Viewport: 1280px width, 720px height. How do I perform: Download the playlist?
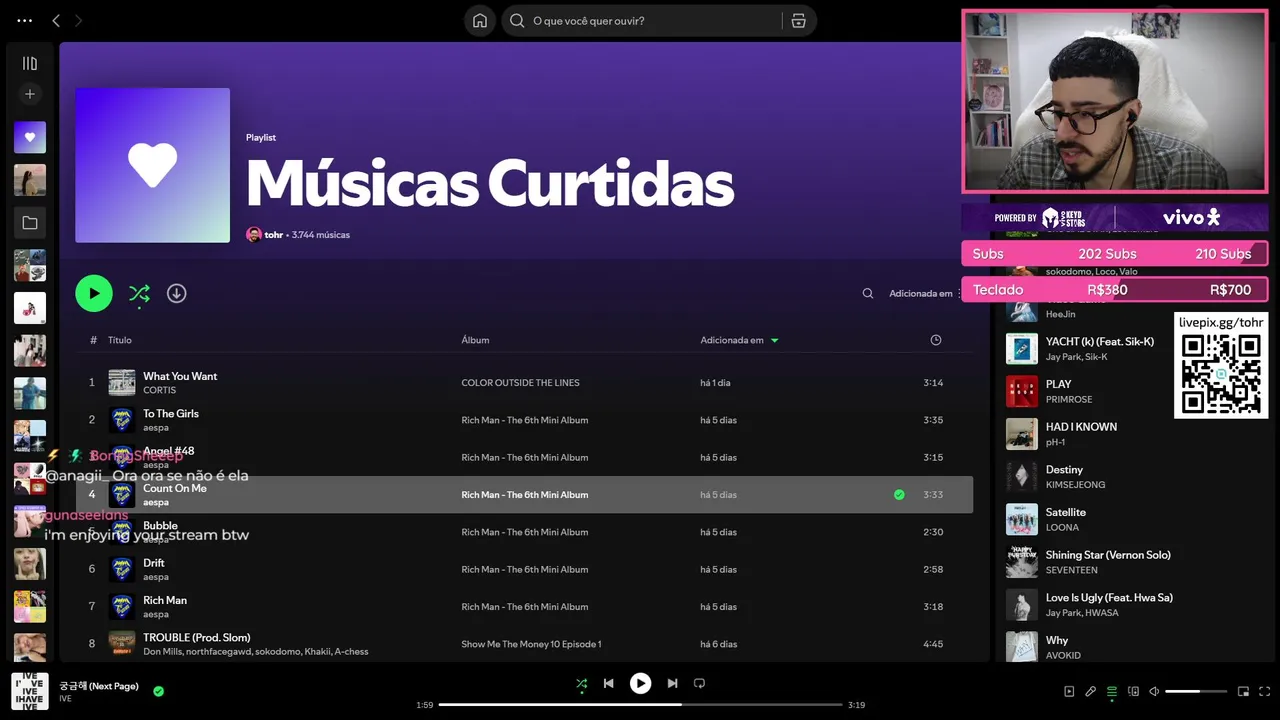pos(176,293)
